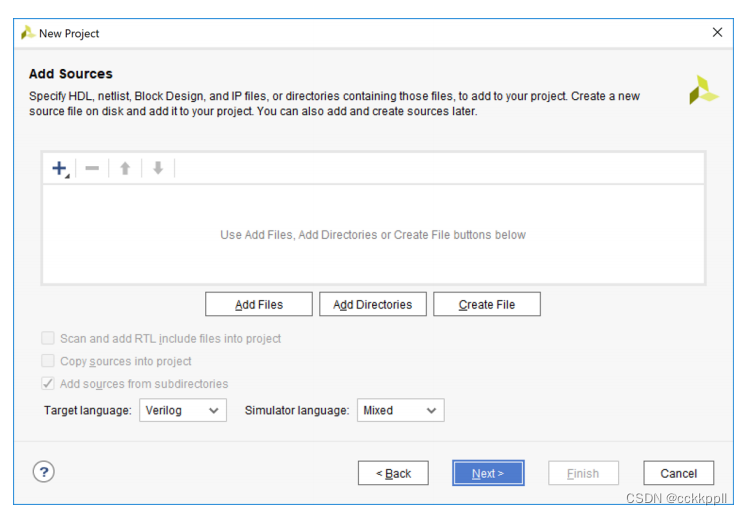The width and height of the screenshot is (742, 515).
Task: Click the Simulator language label
Action: 297,410
